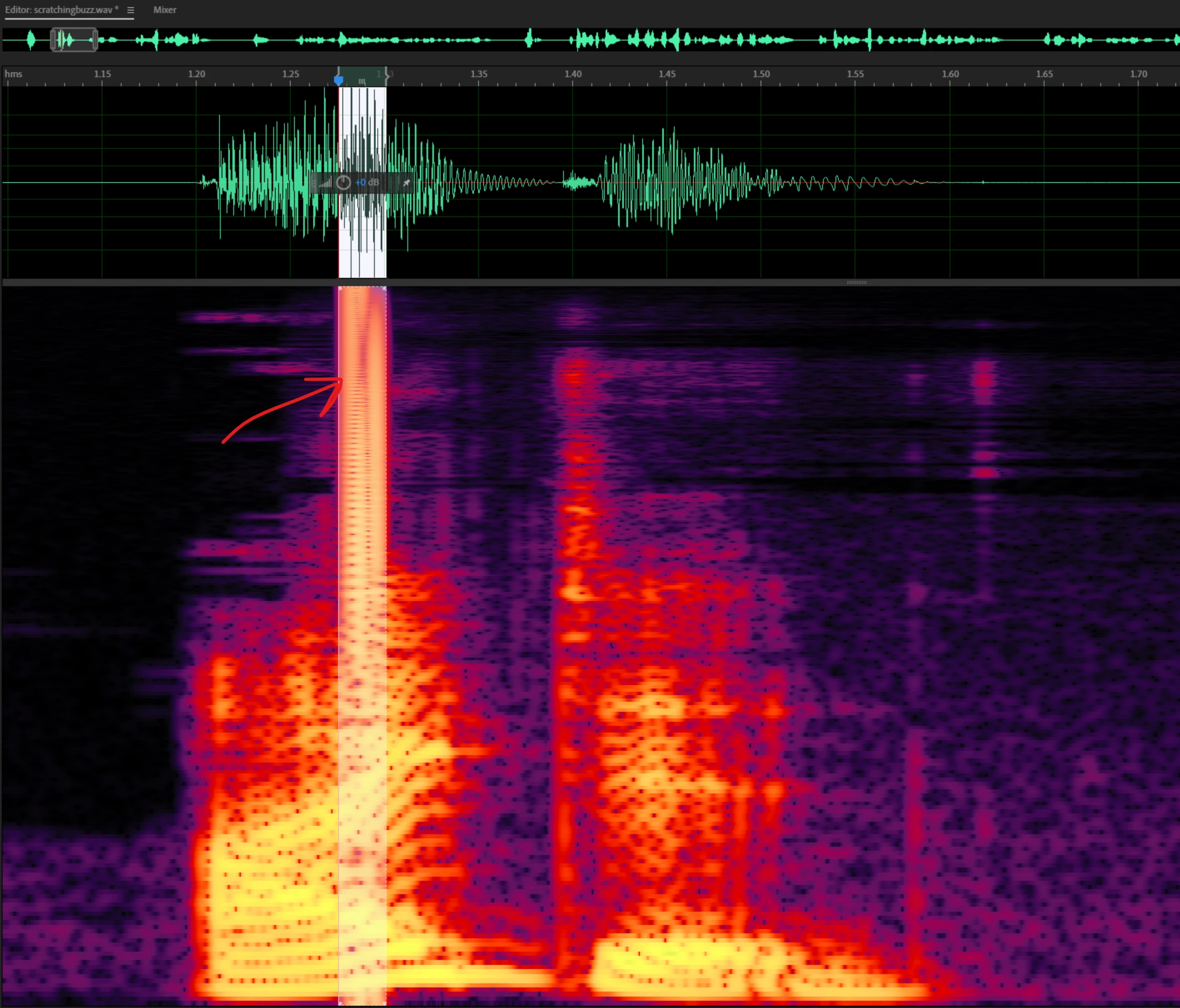
Task: Click the zoom navigator right edge handle
Action: (x=95, y=40)
